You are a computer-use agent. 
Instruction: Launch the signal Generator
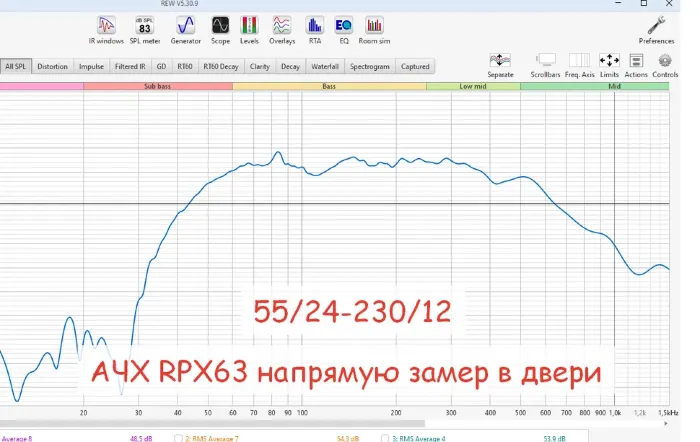[x=185, y=30]
